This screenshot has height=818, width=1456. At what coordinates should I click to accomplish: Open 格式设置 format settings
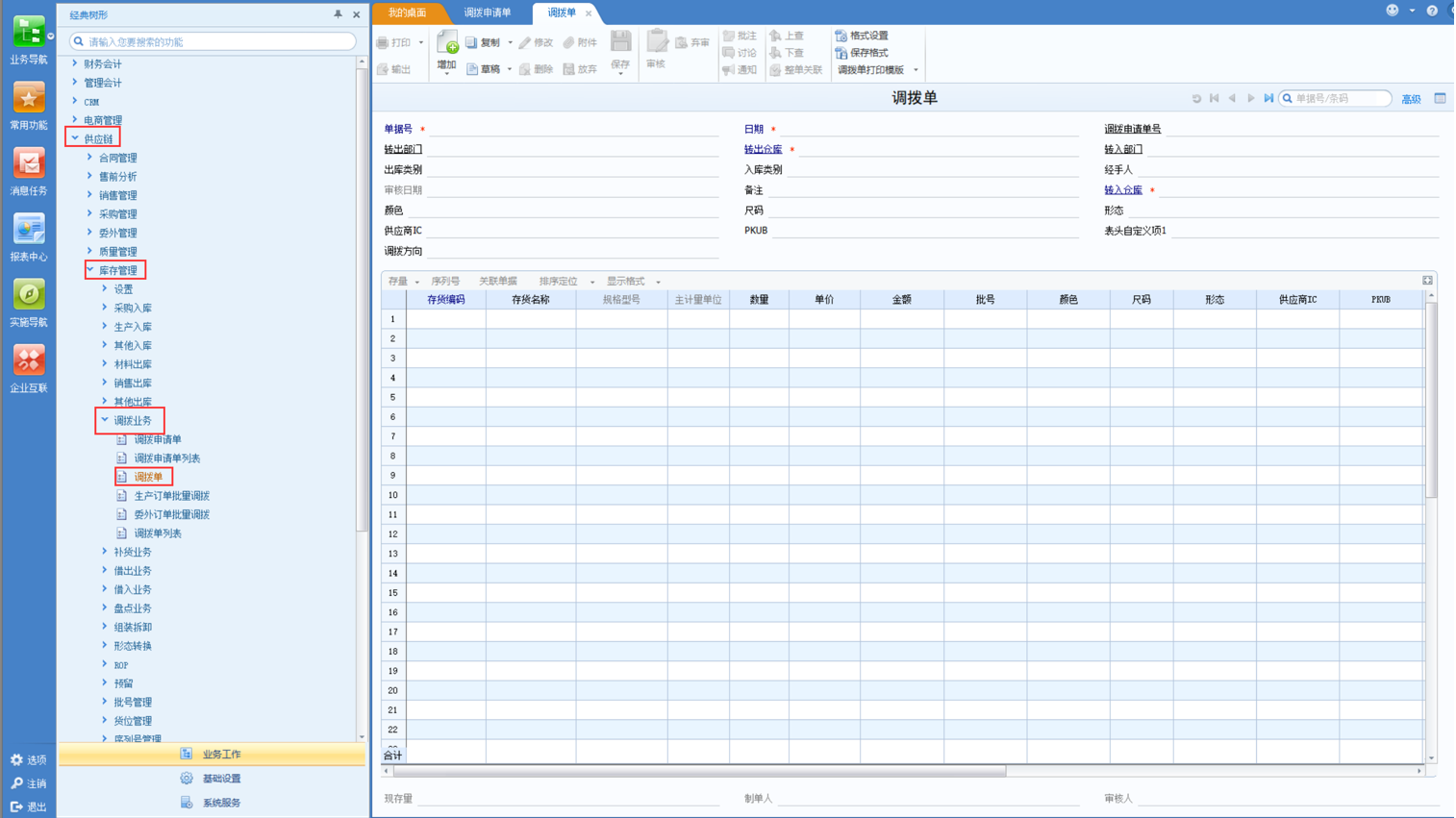pyautogui.click(x=862, y=36)
